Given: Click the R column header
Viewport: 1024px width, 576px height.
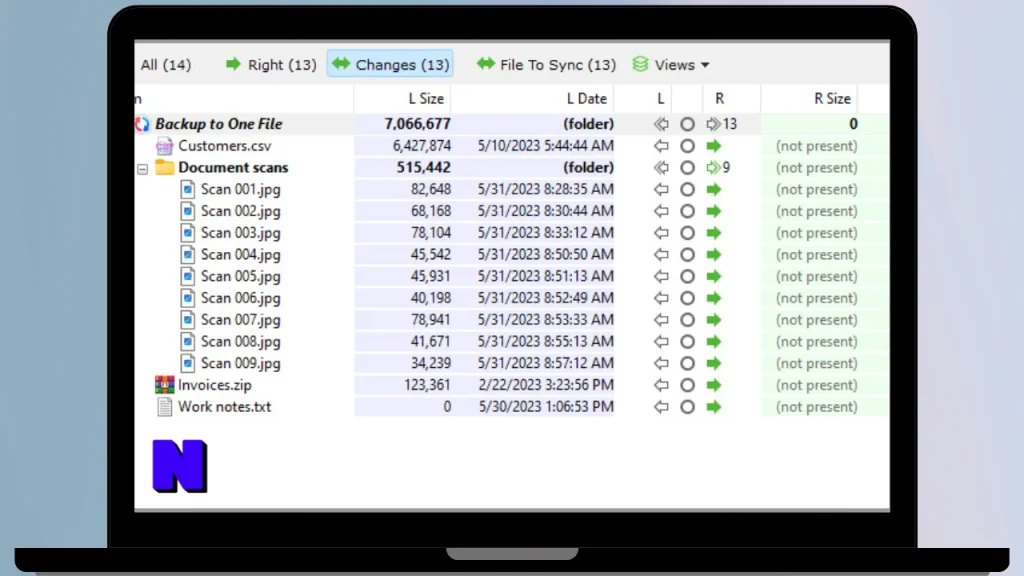Looking at the screenshot, I should pyautogui.click(x=719, y=99).
